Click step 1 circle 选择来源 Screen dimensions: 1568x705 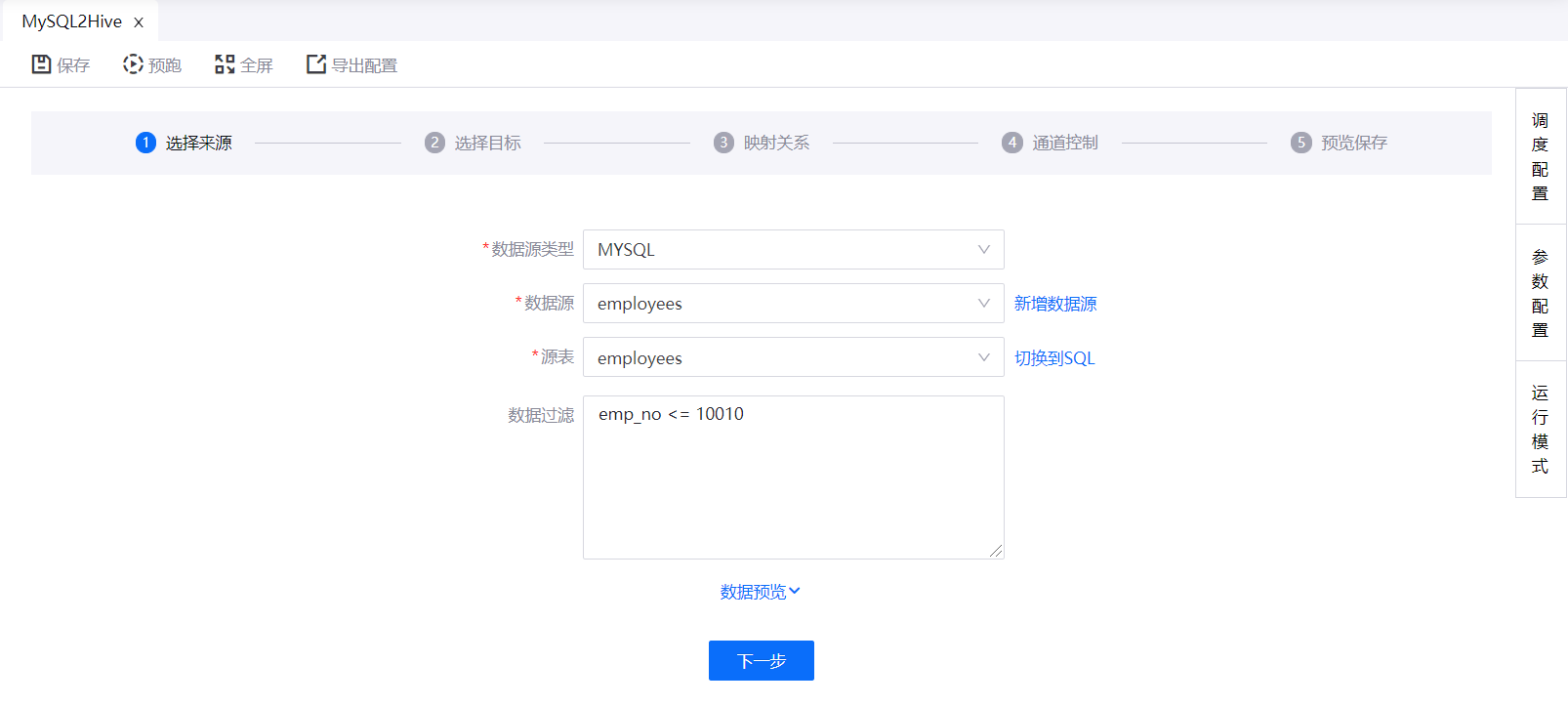click(x=145, y=143)
